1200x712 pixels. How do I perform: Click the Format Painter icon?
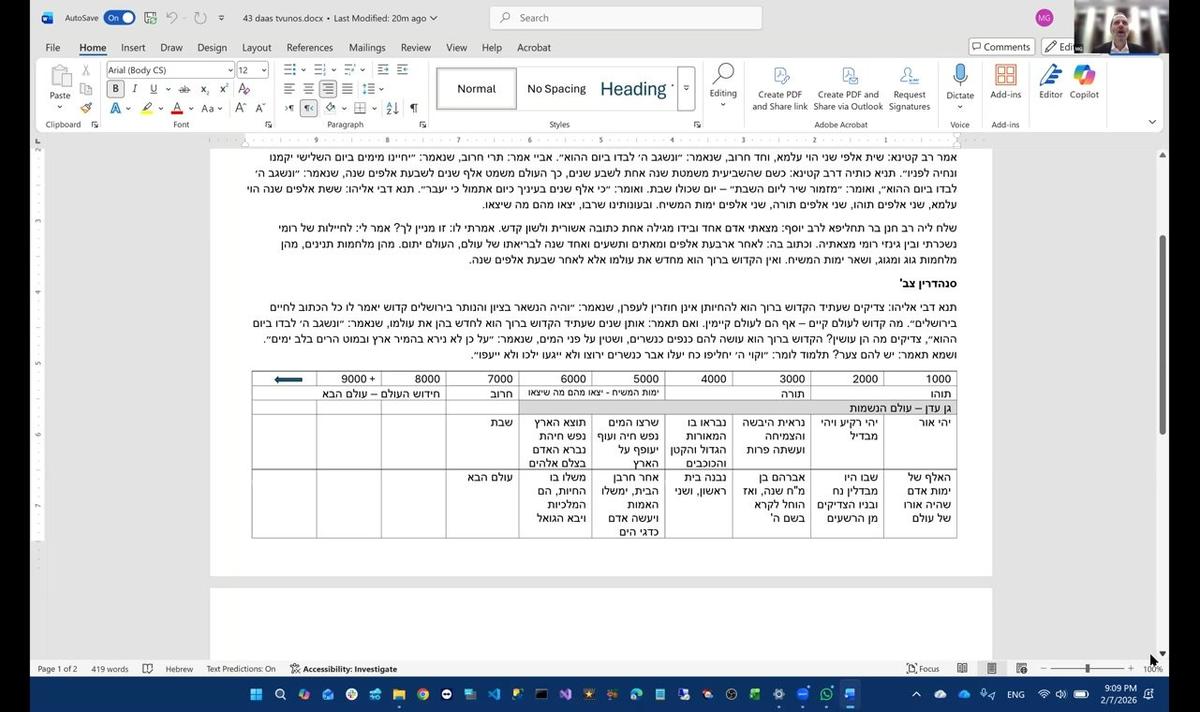point(87,108)
